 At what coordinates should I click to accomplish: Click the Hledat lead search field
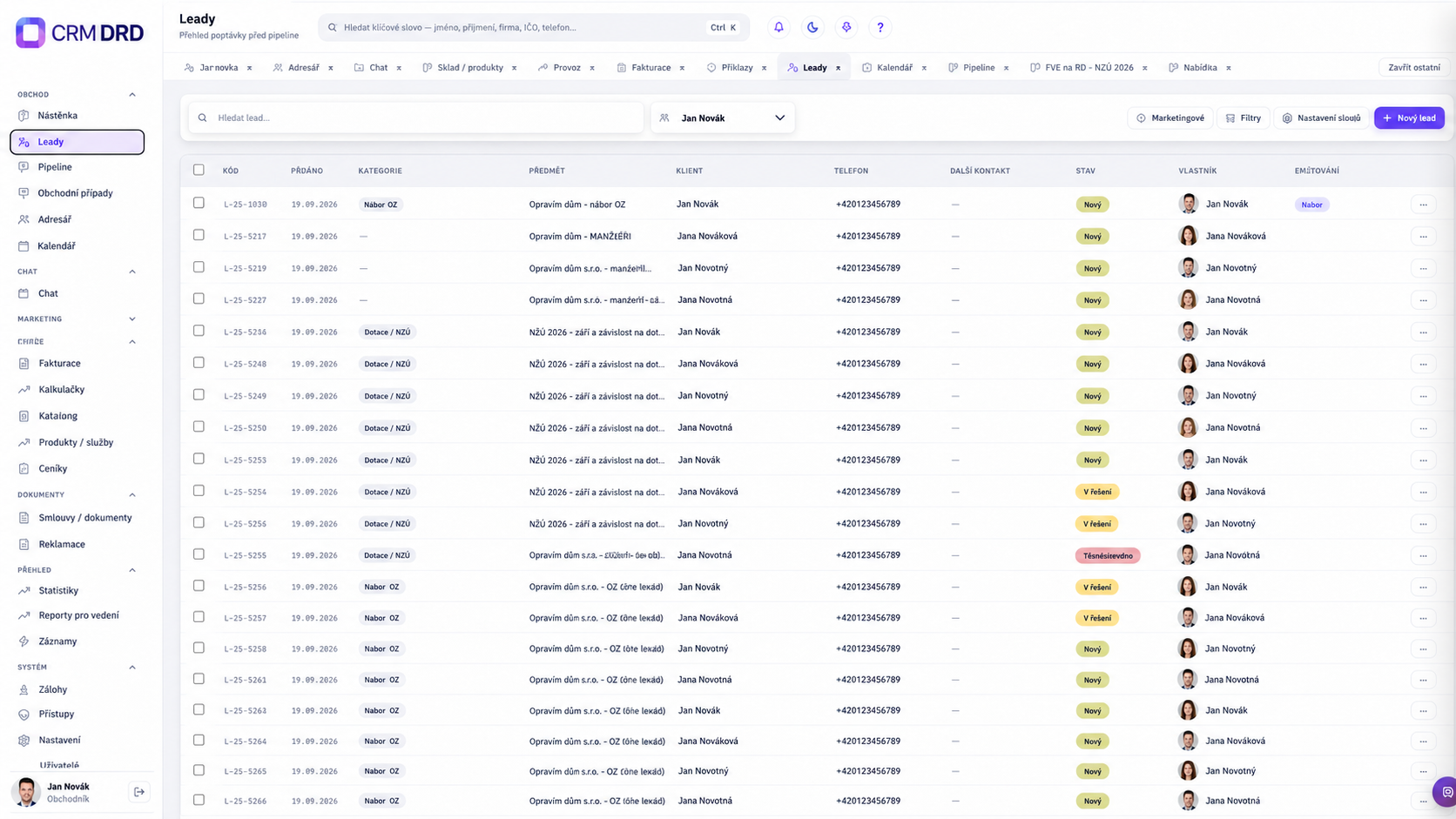[x=416, y=117]
